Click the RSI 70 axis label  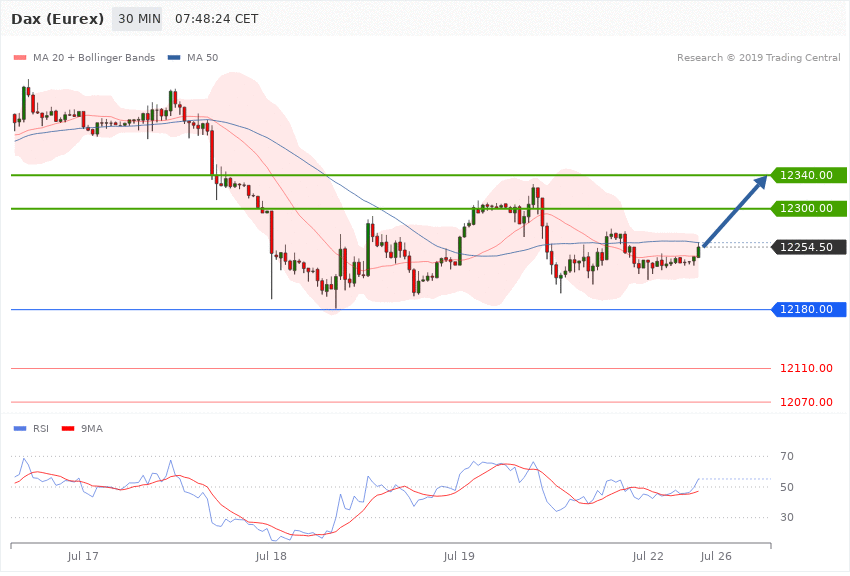tap(787, 456)
